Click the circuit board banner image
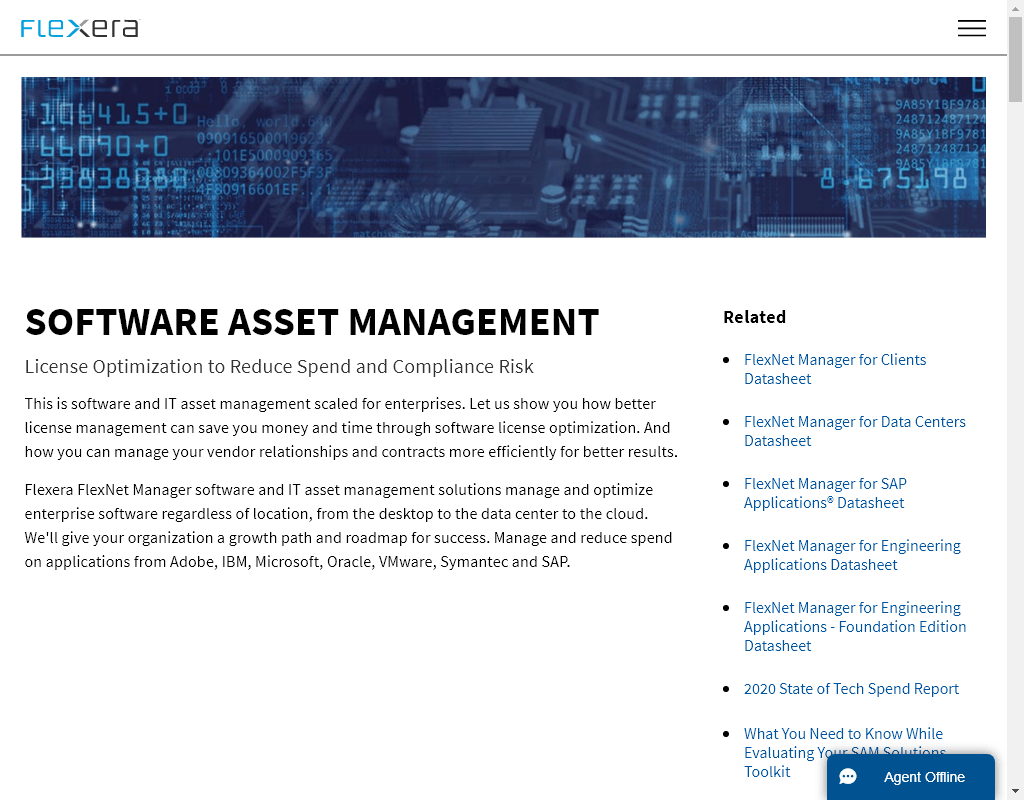The width and height of the screenshot is (1024, 800). (x=503, y=157)
